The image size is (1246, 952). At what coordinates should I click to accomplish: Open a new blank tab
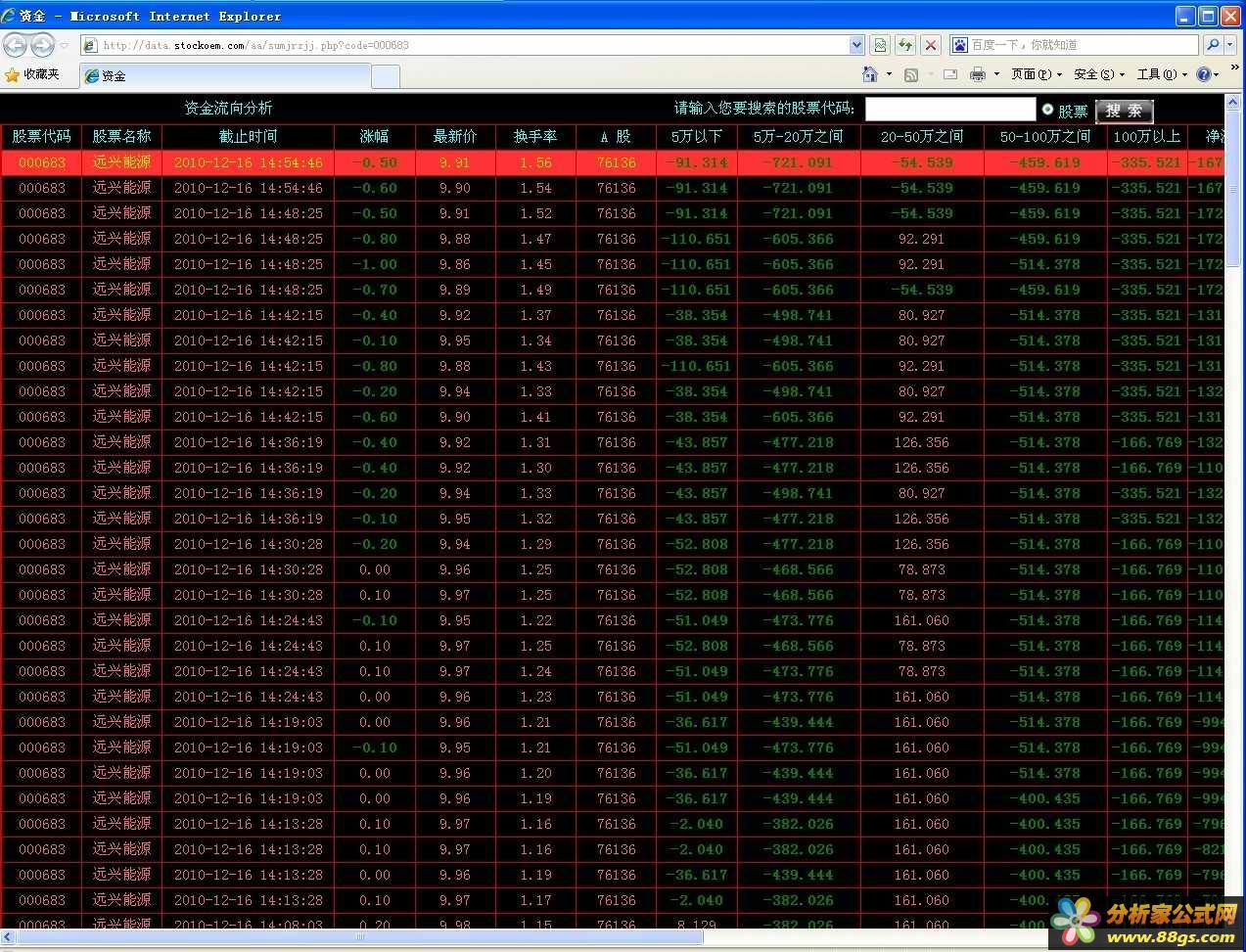[386, 75]
